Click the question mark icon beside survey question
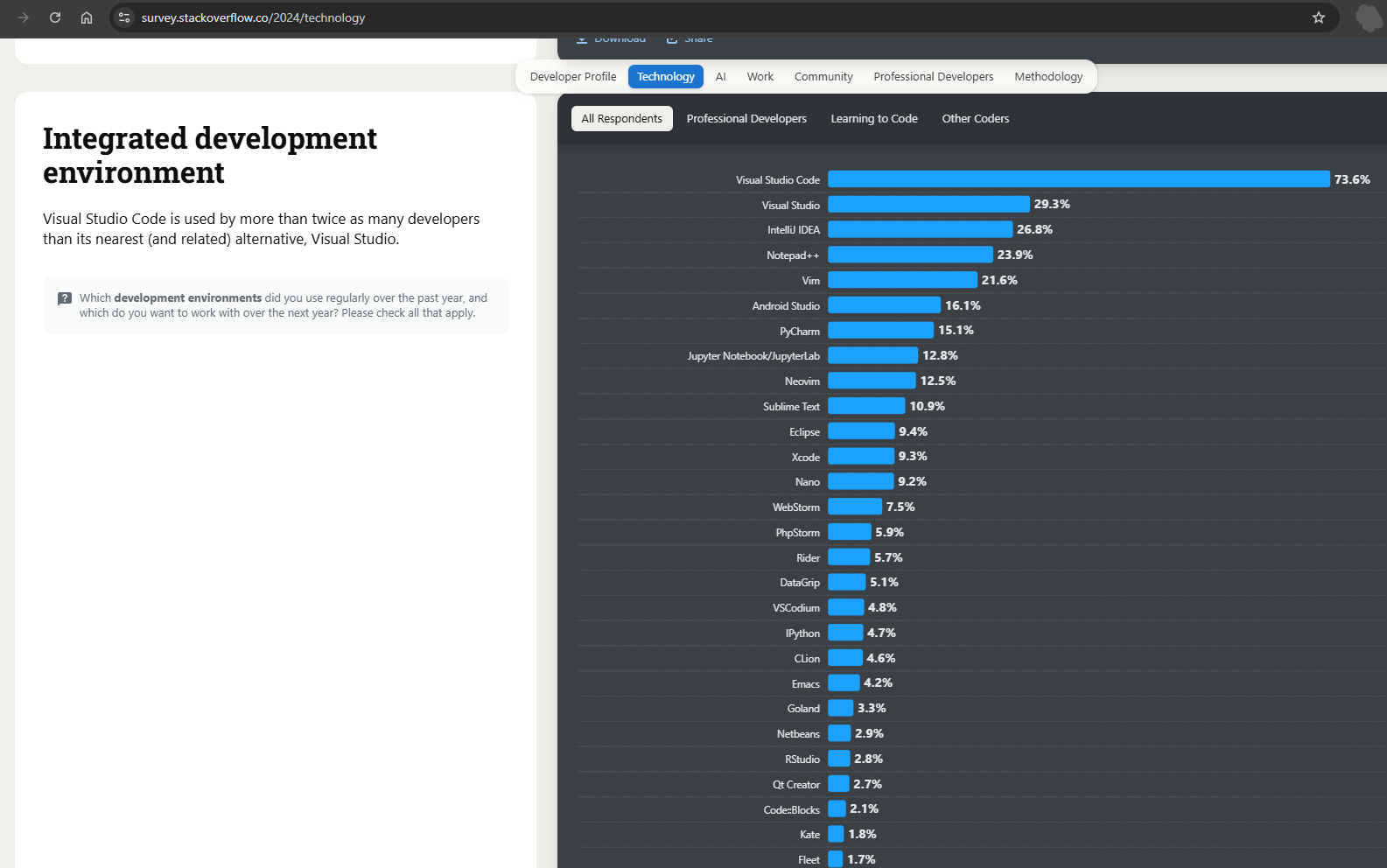The image size is (1387, 868). 65,298
